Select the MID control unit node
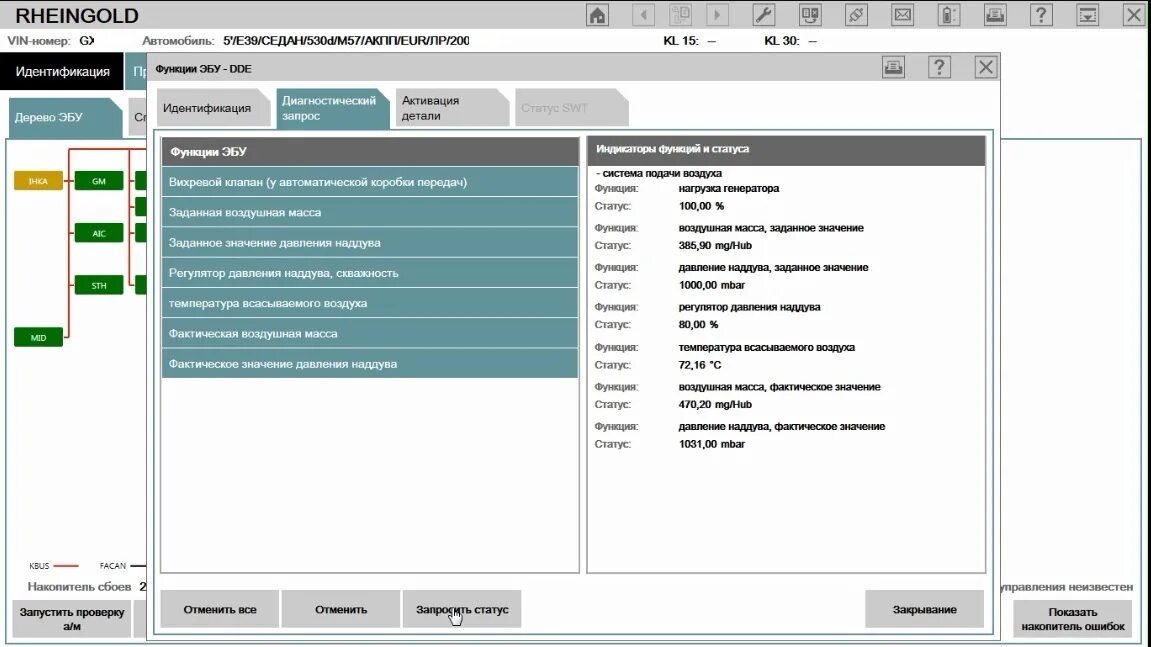The image size is (1151, 647). [x=38, y=338]
